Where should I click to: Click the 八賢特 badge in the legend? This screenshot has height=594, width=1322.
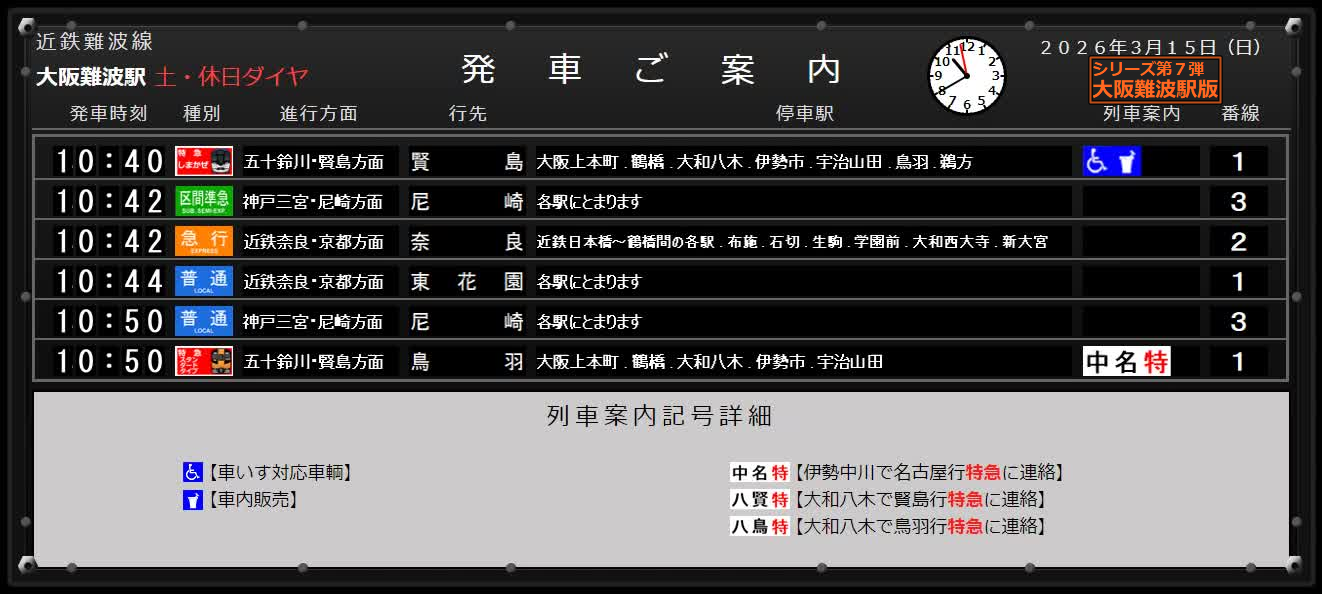point(760,499)
